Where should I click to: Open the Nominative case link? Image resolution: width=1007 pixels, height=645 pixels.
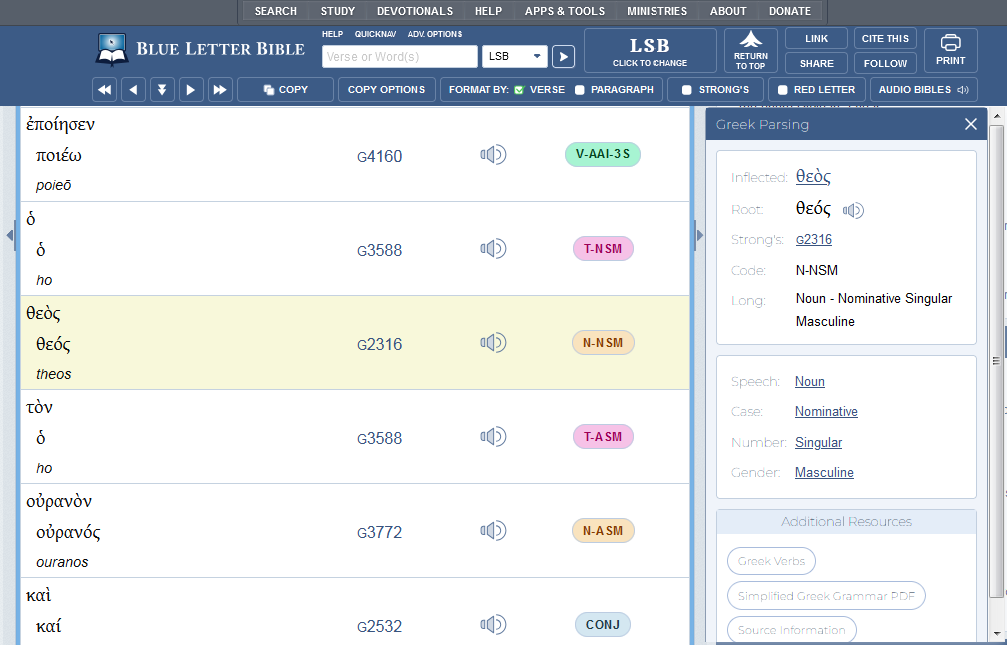(x=826, y=412)
